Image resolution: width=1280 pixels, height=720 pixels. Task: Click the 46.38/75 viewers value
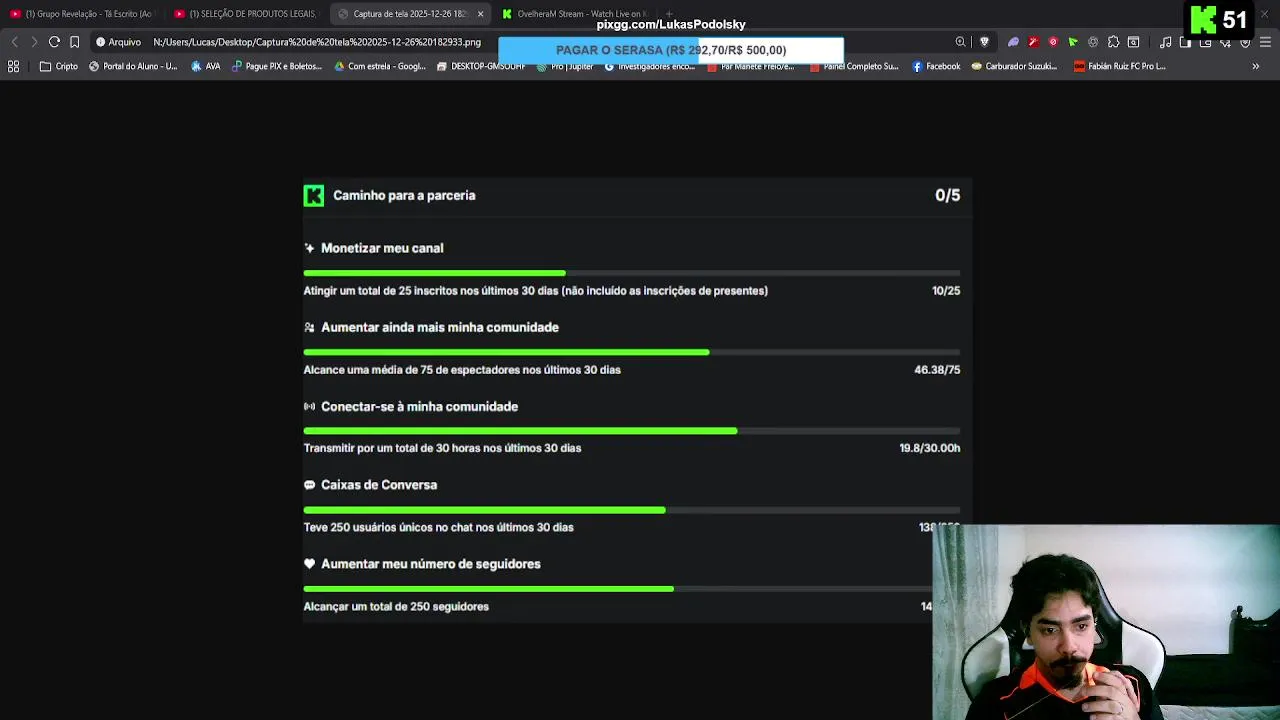coord(937,370)
